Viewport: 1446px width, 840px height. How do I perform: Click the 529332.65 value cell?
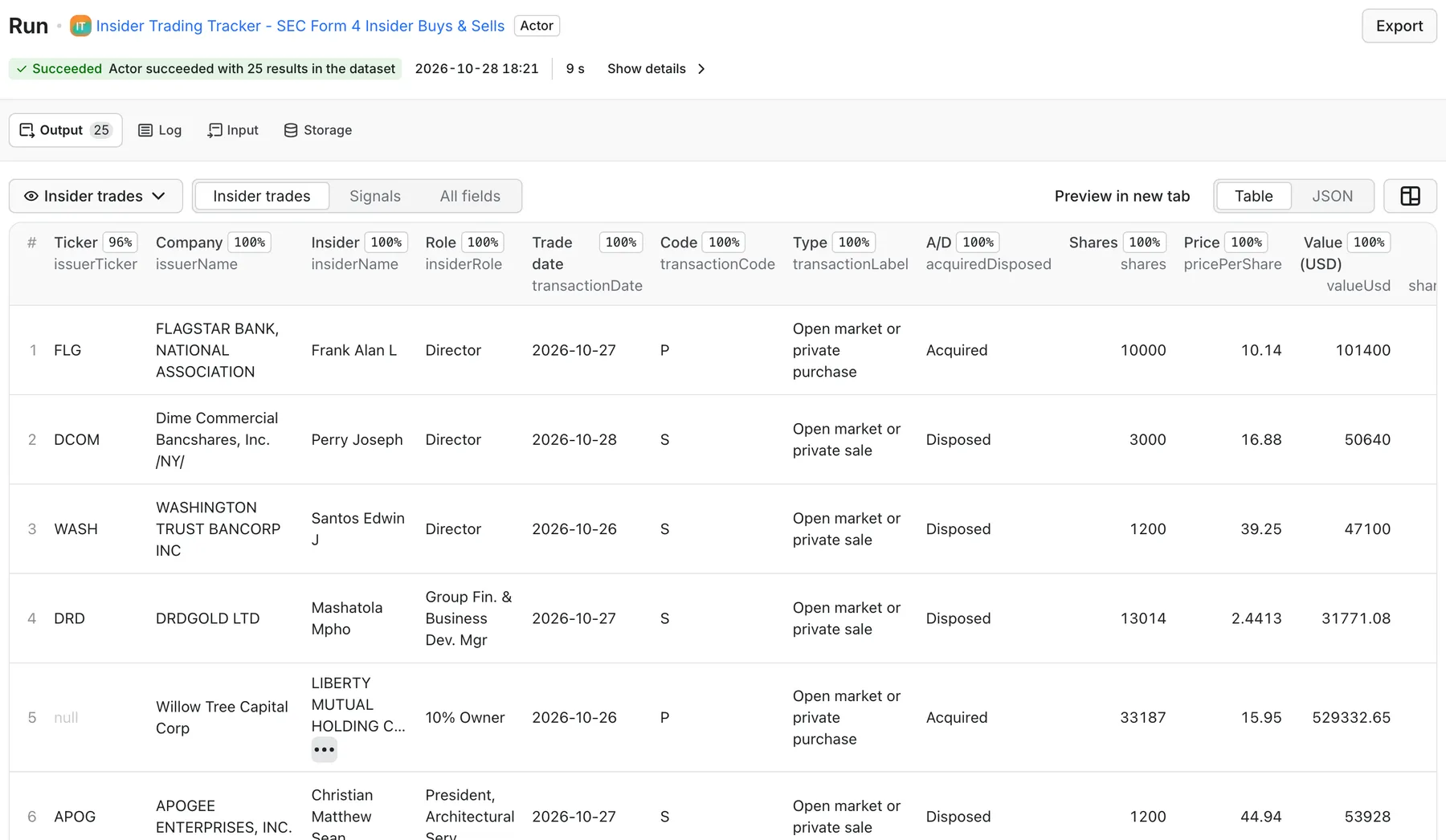pos(1351,717)
